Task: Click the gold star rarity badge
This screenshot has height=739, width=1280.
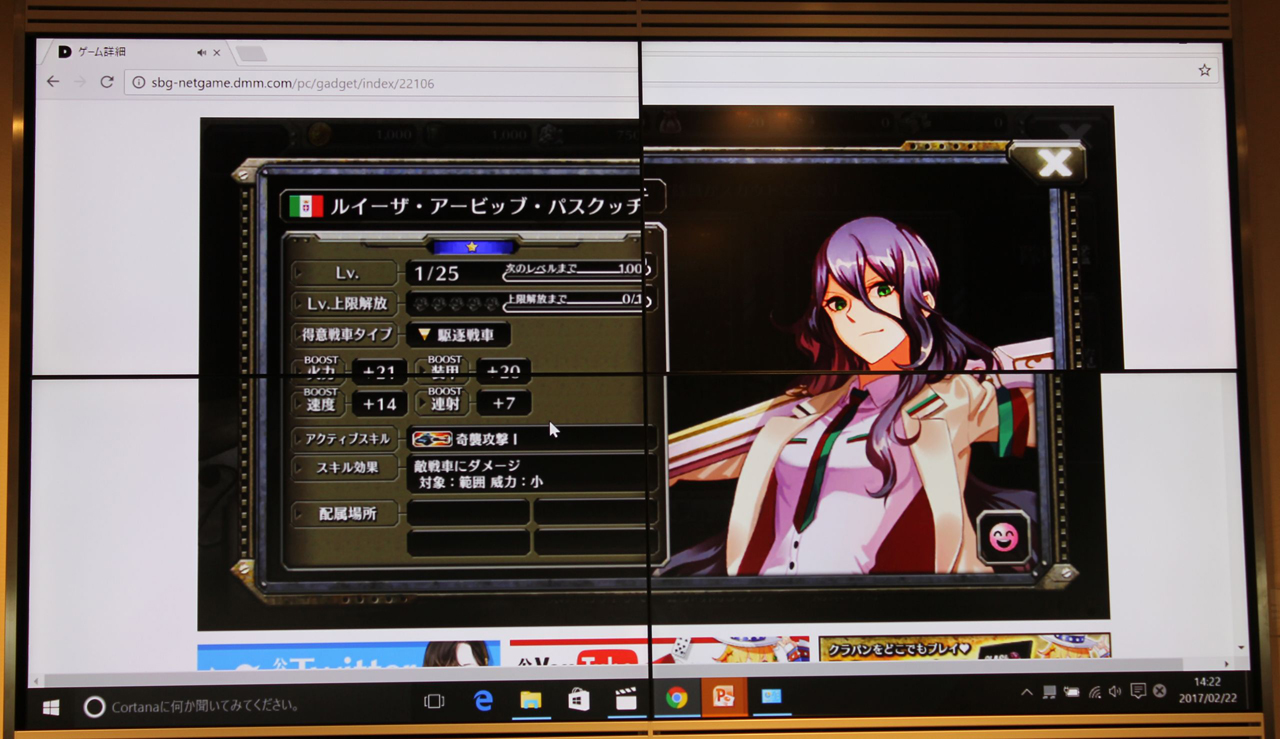Action: coord(472,246)
